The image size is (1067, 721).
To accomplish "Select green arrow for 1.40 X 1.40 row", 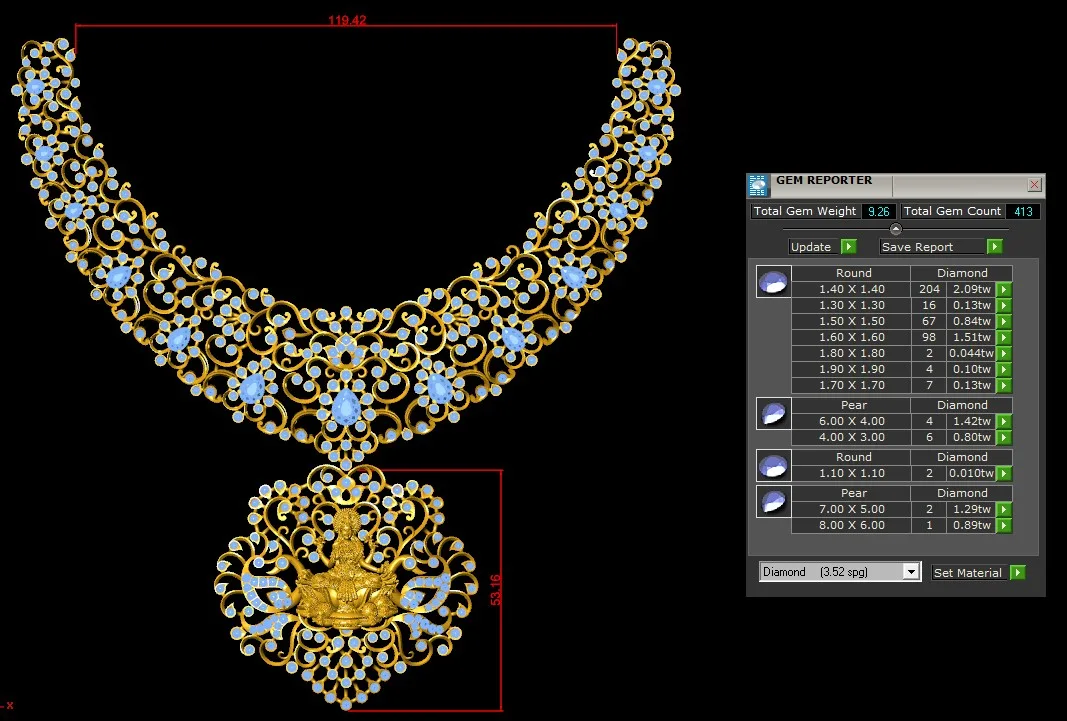I will coord(1004,290).
